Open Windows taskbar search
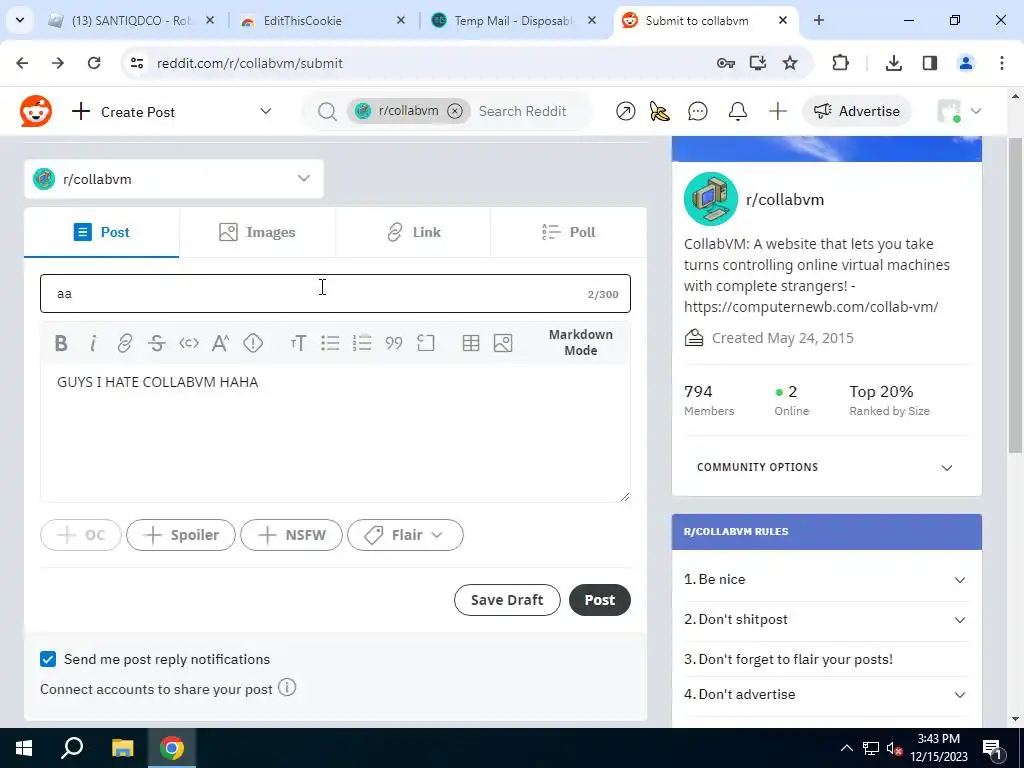 point(72,748)
